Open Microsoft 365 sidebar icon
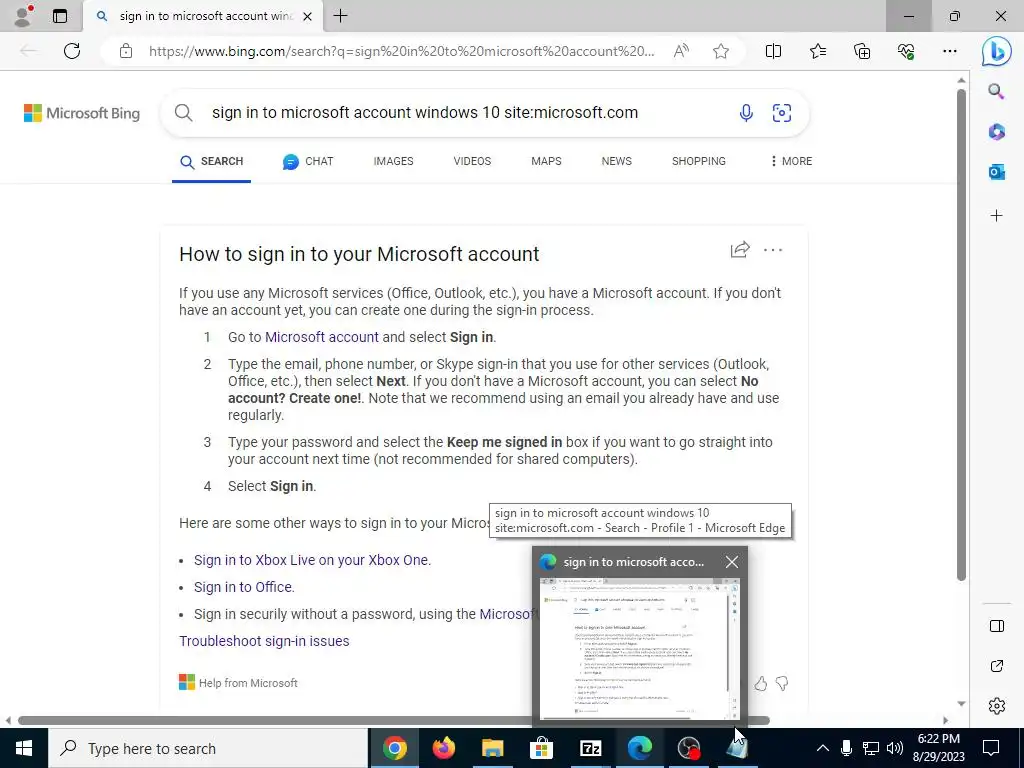The width and height of the screenshot is (1024, 768). pyautogui.click(x=997, y=132)
